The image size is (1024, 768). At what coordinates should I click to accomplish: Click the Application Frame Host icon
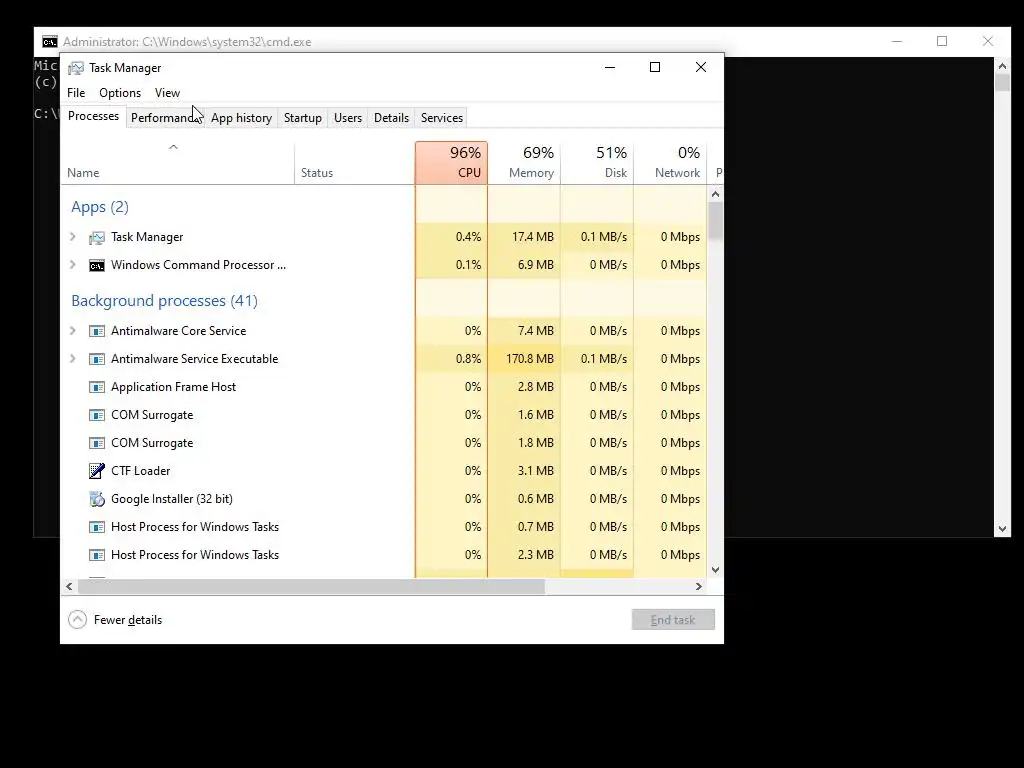click(97, 387)
